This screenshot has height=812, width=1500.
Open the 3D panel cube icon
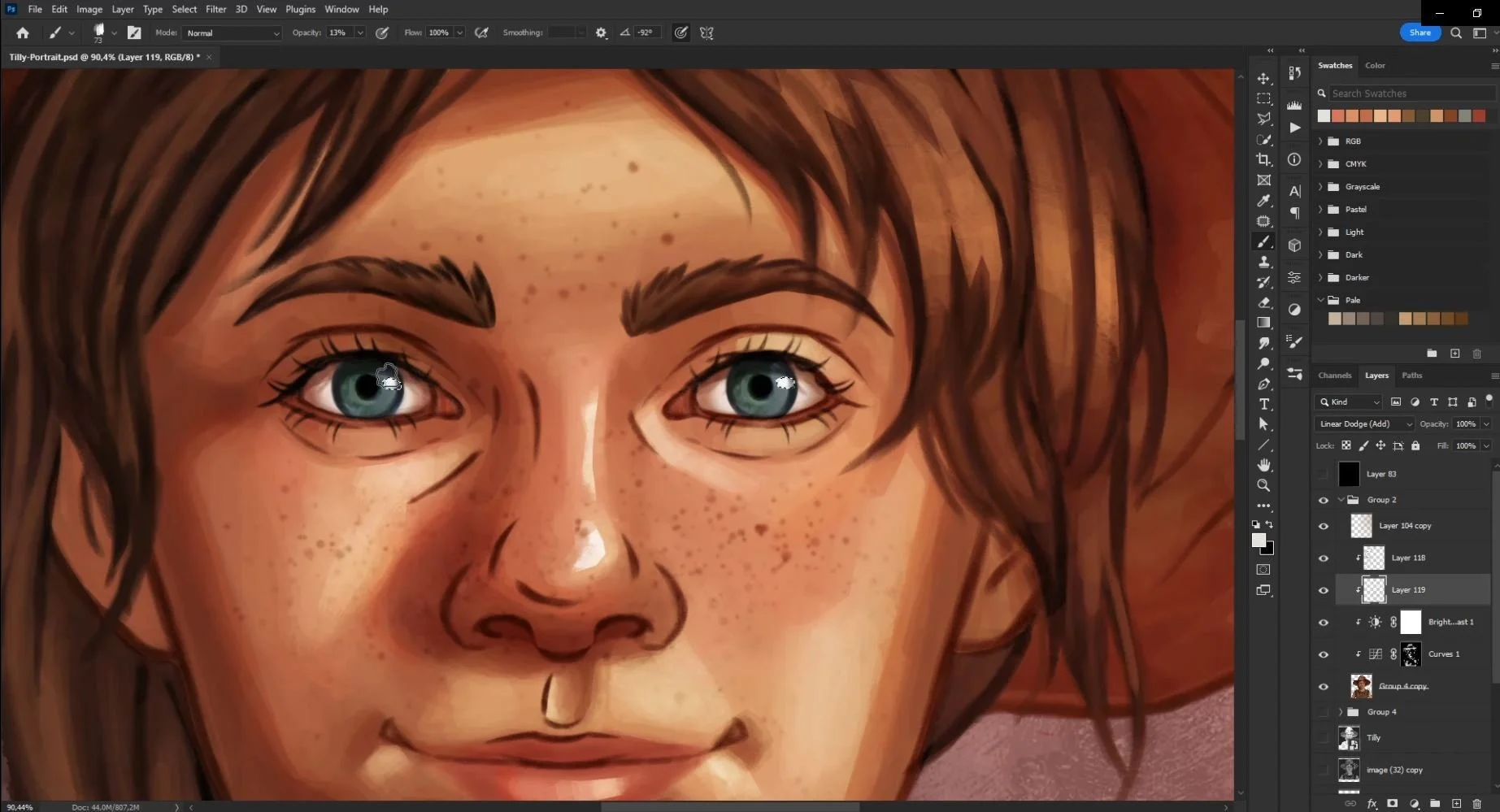coord(1294,245)
